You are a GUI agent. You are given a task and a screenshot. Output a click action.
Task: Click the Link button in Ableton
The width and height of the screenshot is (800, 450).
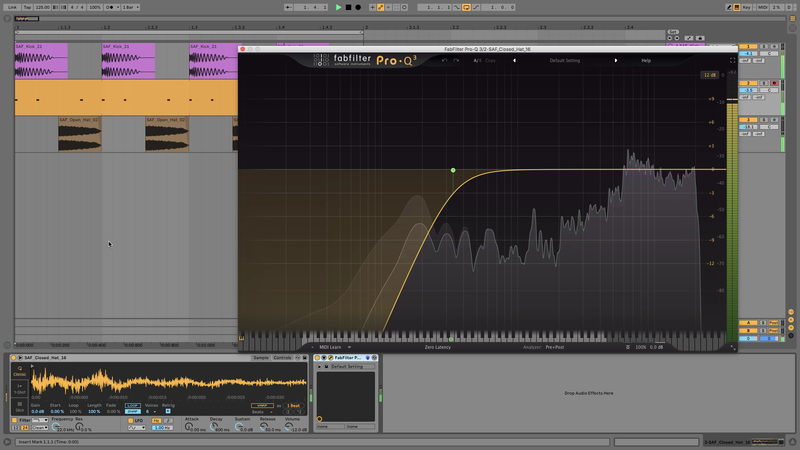12,7
